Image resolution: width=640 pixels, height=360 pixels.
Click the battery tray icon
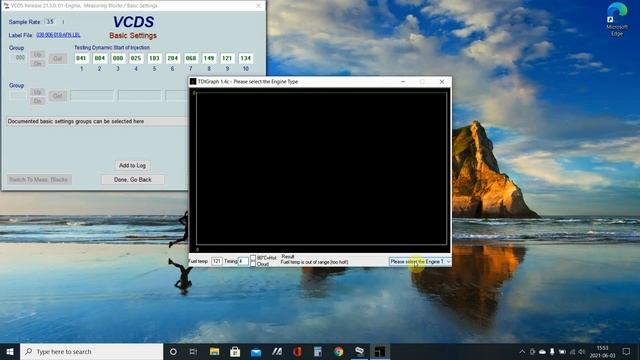pyautogui.click(x=562, y=351)
